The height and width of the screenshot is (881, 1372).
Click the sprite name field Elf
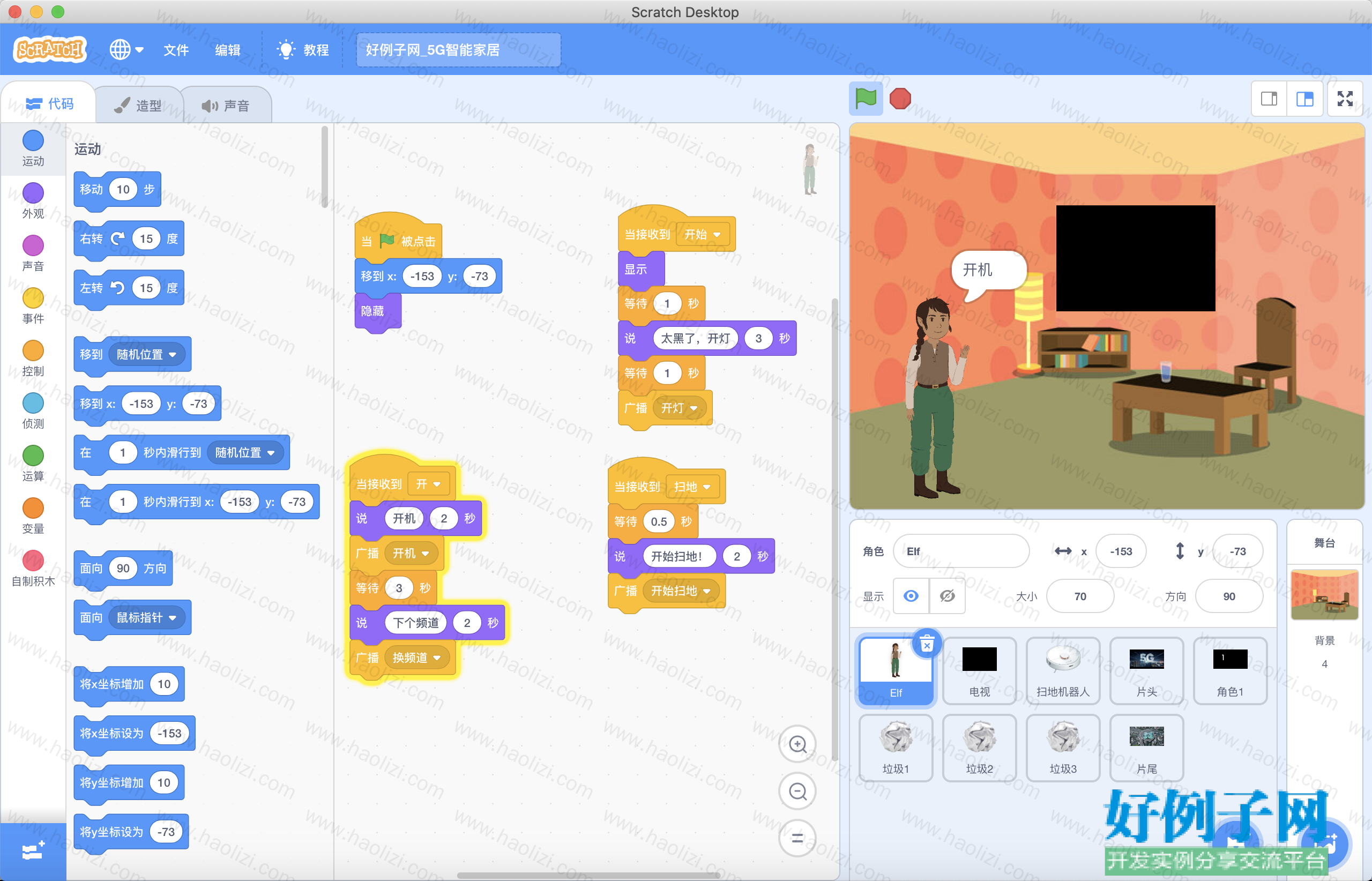point(961,551)
